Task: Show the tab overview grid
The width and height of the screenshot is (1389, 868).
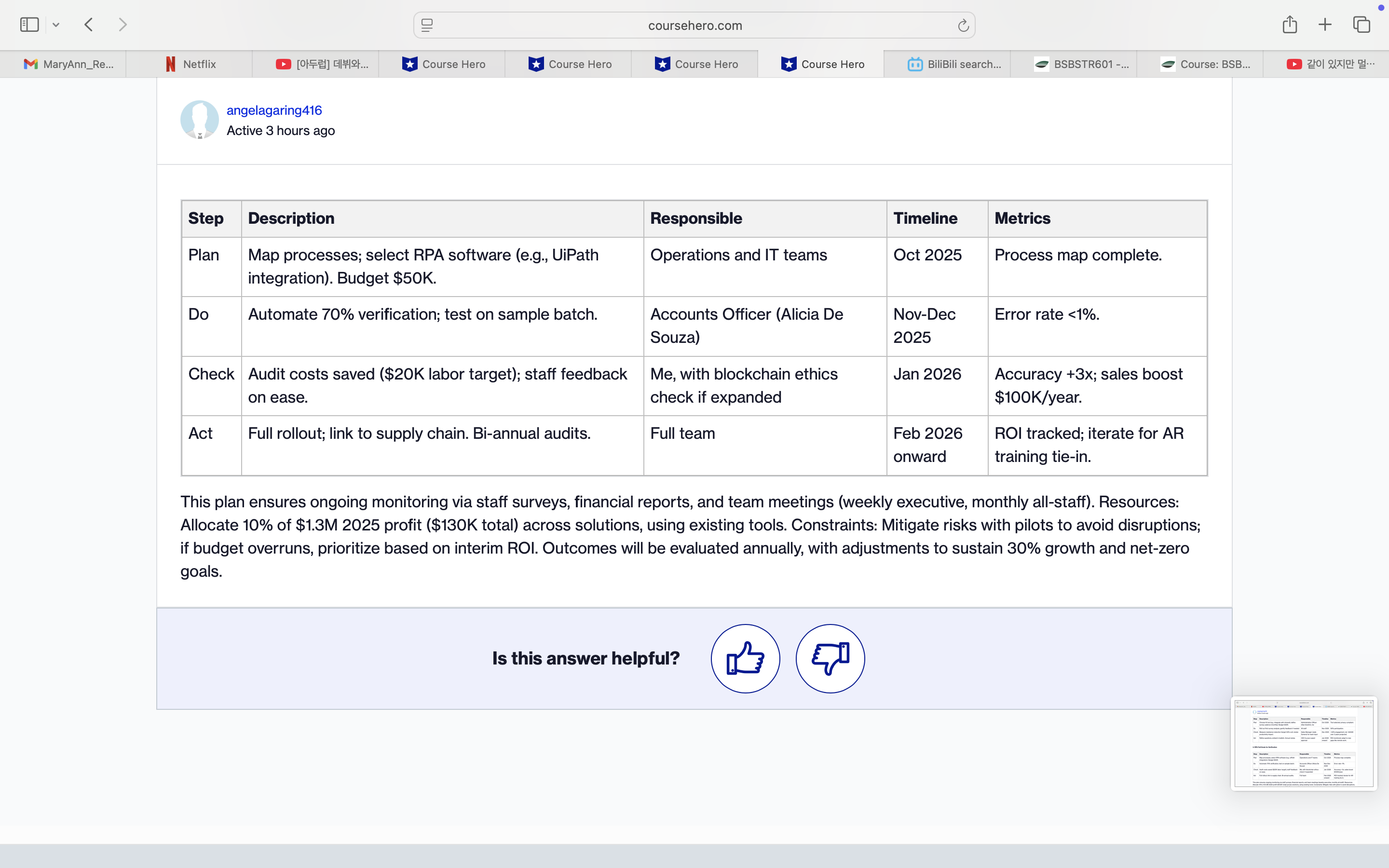Action: pyautogui.click(x=1362, y=25)
